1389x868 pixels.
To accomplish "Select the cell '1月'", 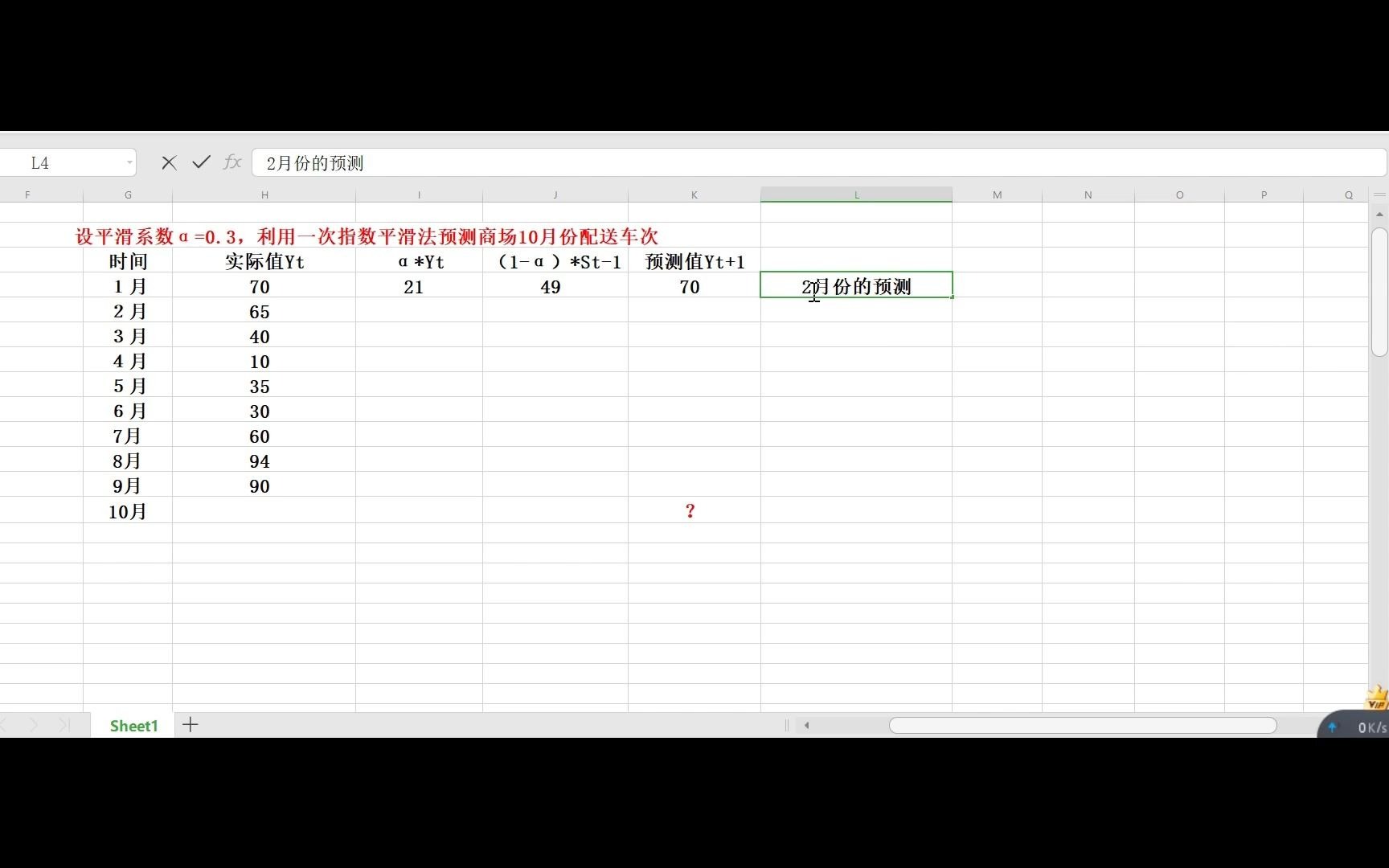I will point(128,286).
